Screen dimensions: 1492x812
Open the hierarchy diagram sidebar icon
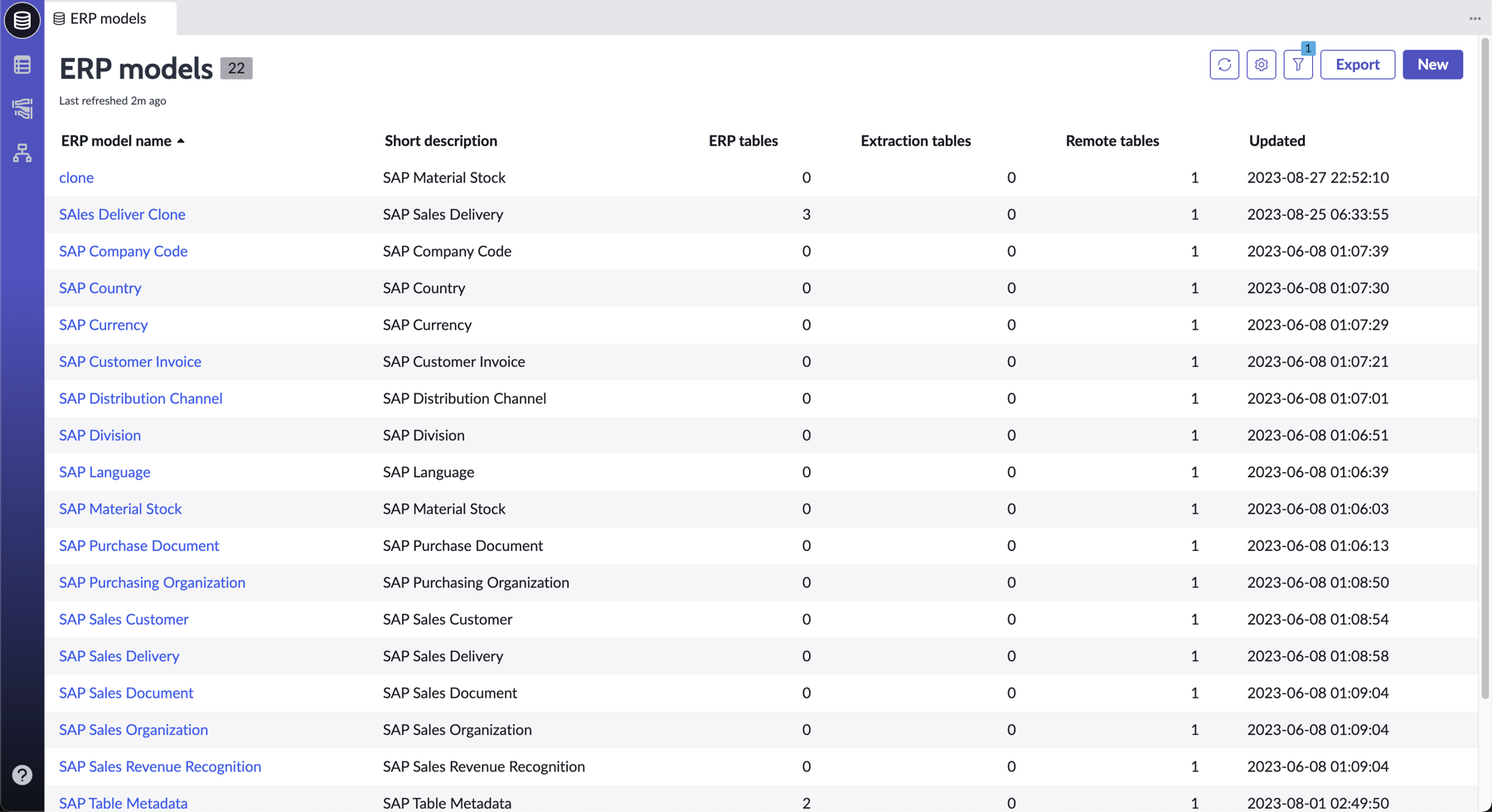[22, 153]
